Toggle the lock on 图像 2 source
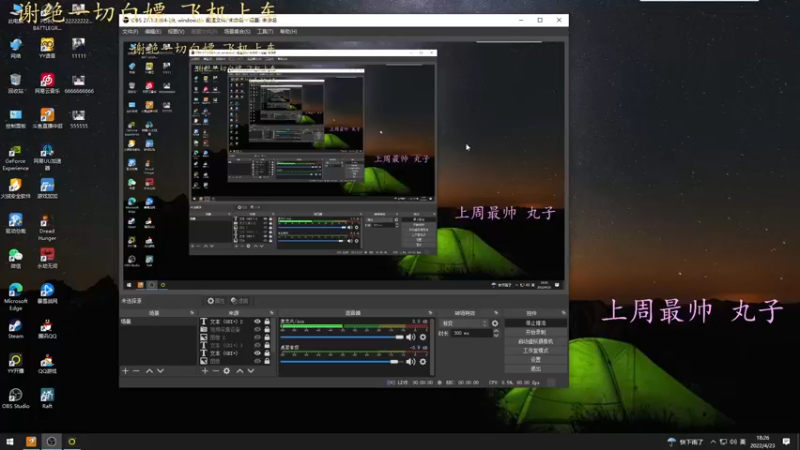Image resolution: width=800 pixels, height=450 pixels. click(267, 337)
